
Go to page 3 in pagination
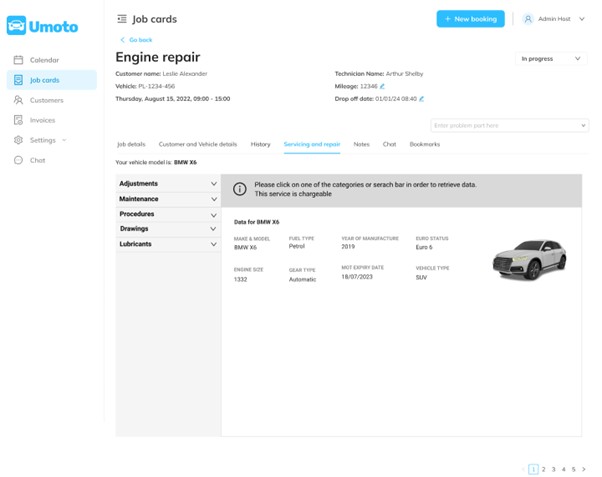[553, 469]
